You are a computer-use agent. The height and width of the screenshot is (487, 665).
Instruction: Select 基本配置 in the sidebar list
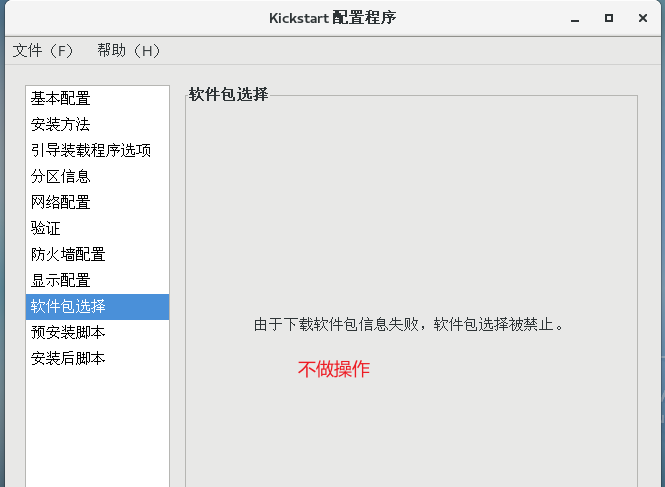[98, 98]
